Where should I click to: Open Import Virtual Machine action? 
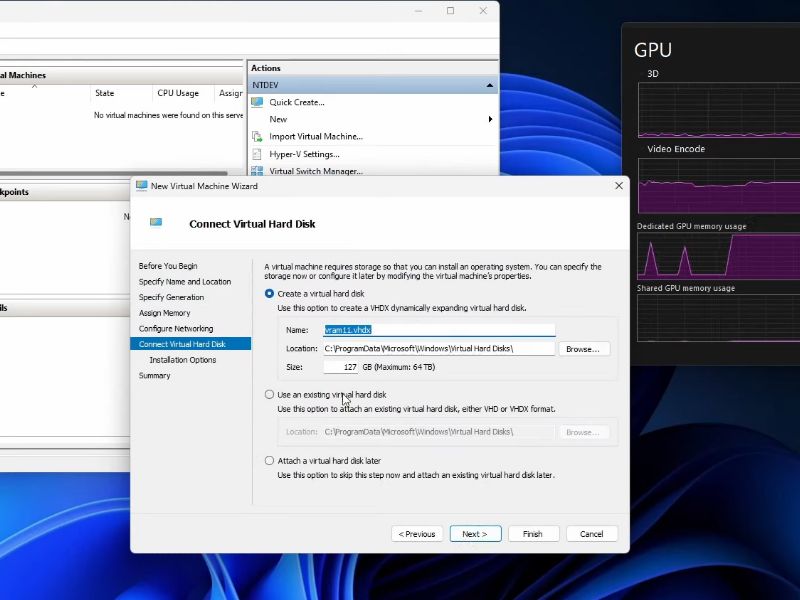pyautogui.click(x=316, y=136)
